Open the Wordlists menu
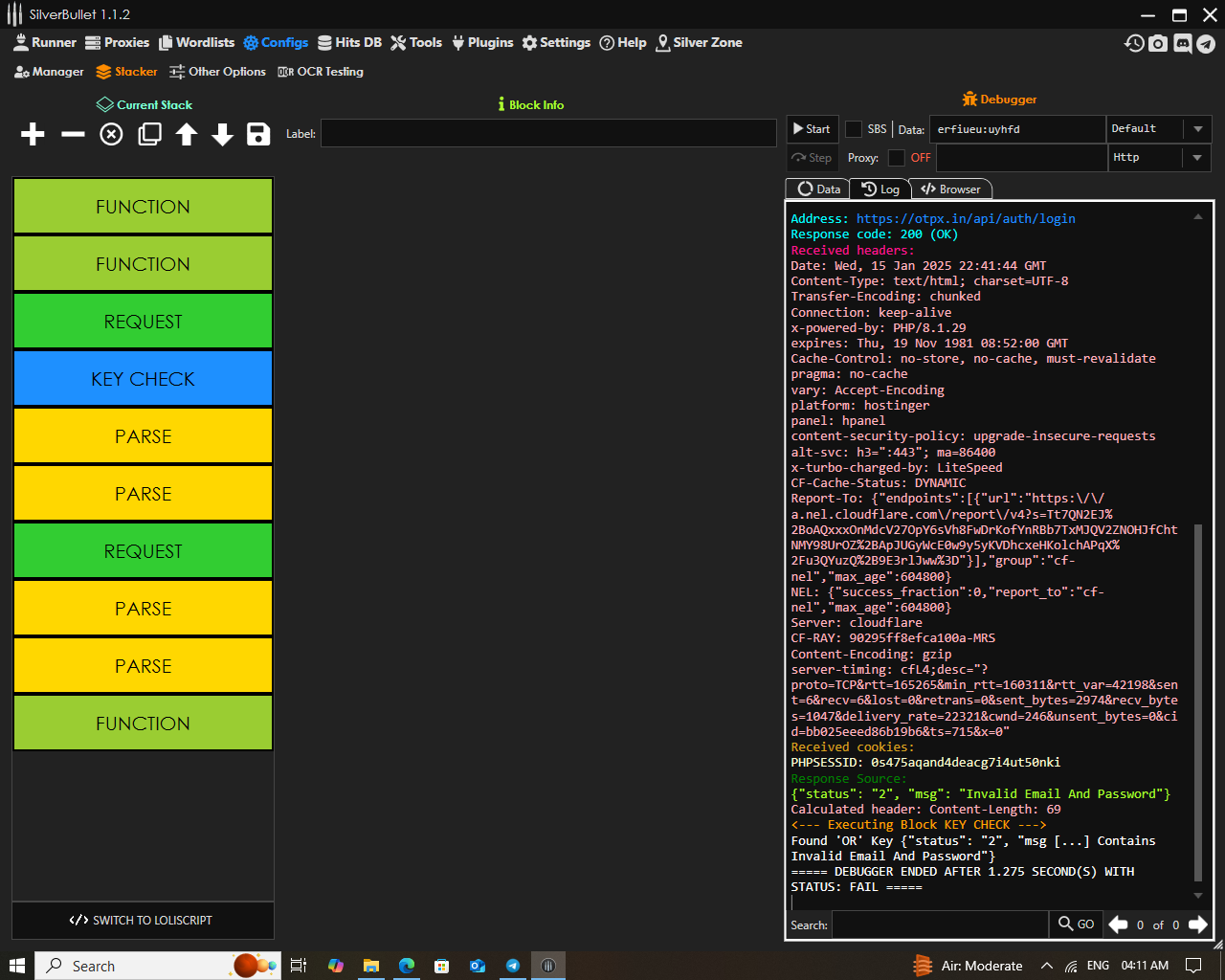Viewport: 1225px width, 980px height. [x=196, y=42]
